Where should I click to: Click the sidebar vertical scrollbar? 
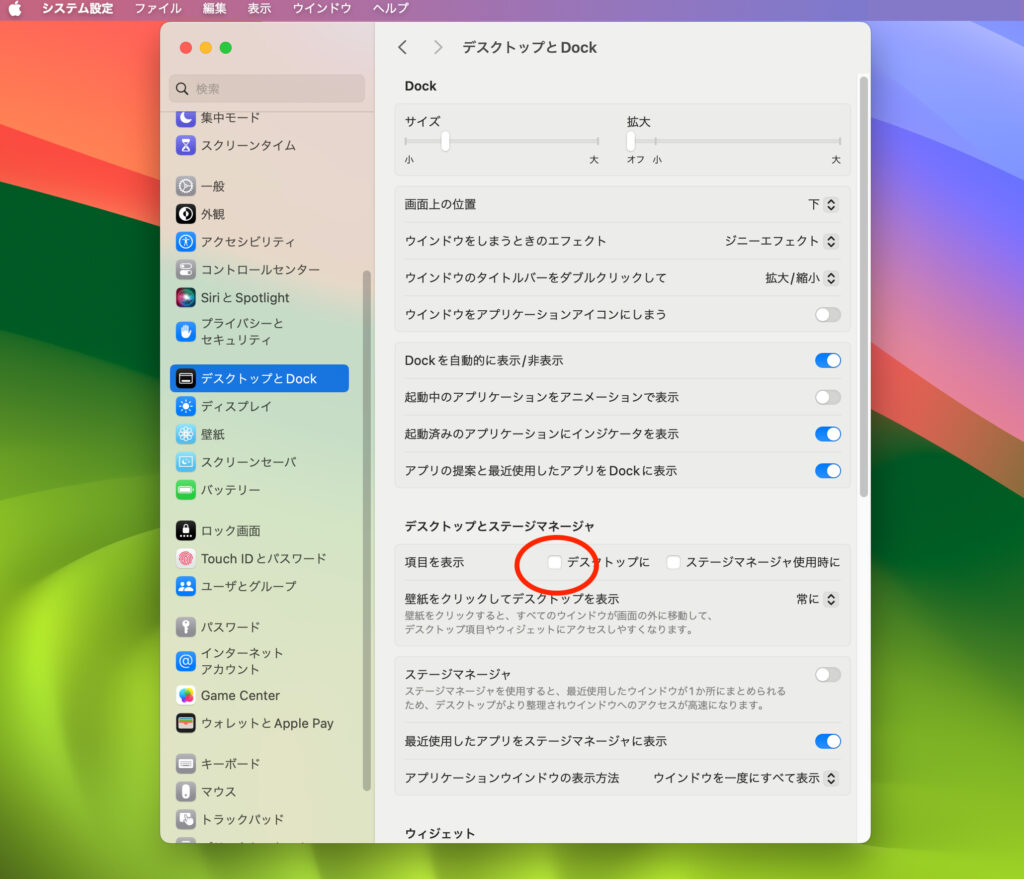tap(366, 530)
